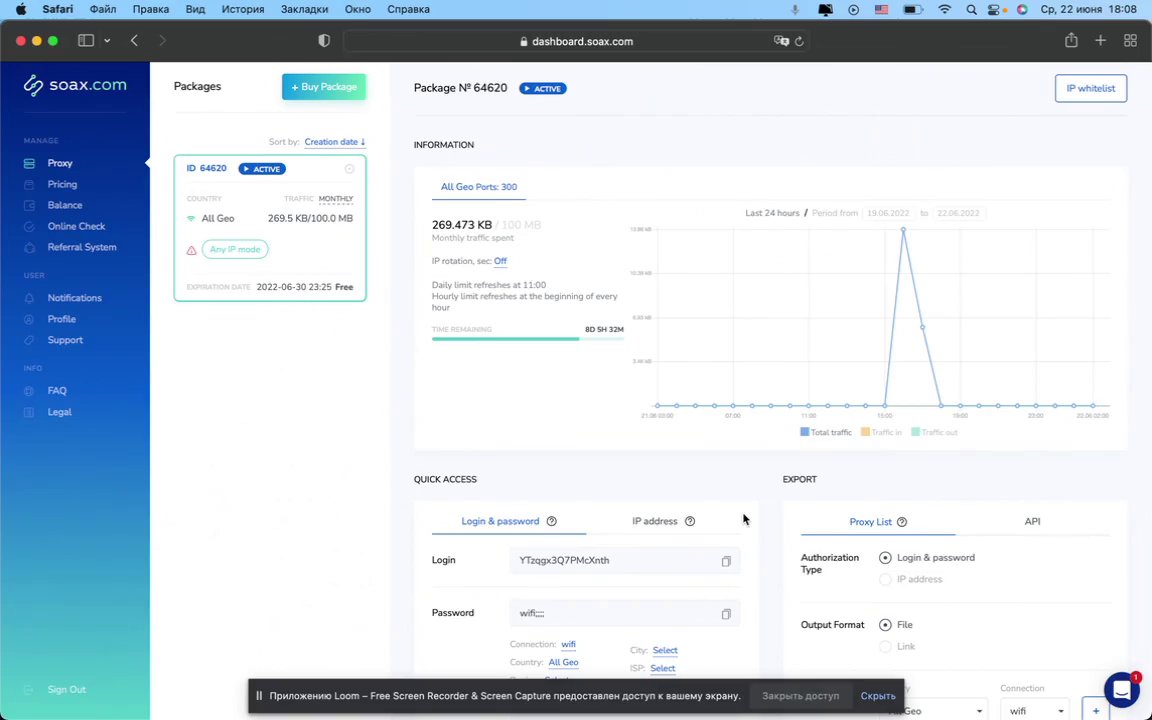Toggle Traffic in legend in chart

[882, 433]
